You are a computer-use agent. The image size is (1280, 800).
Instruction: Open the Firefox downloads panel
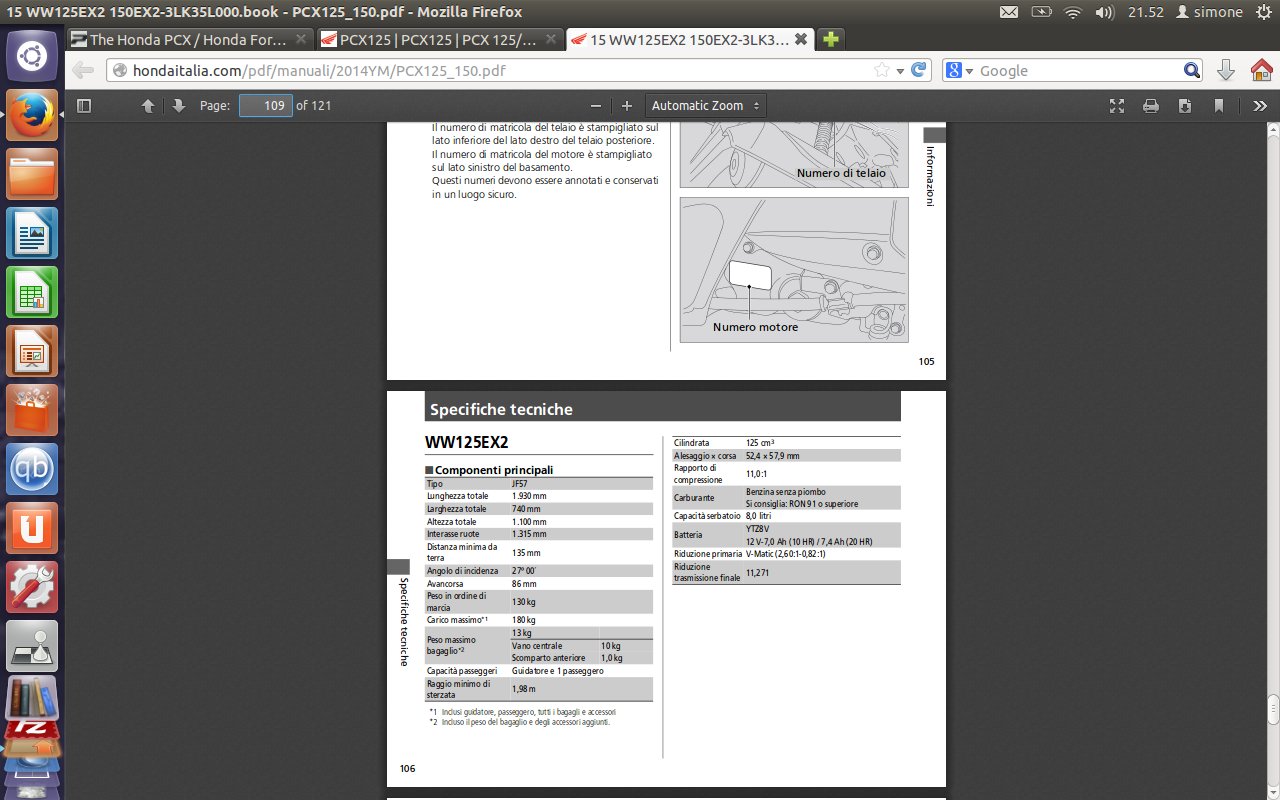[x=1225, y=71]
